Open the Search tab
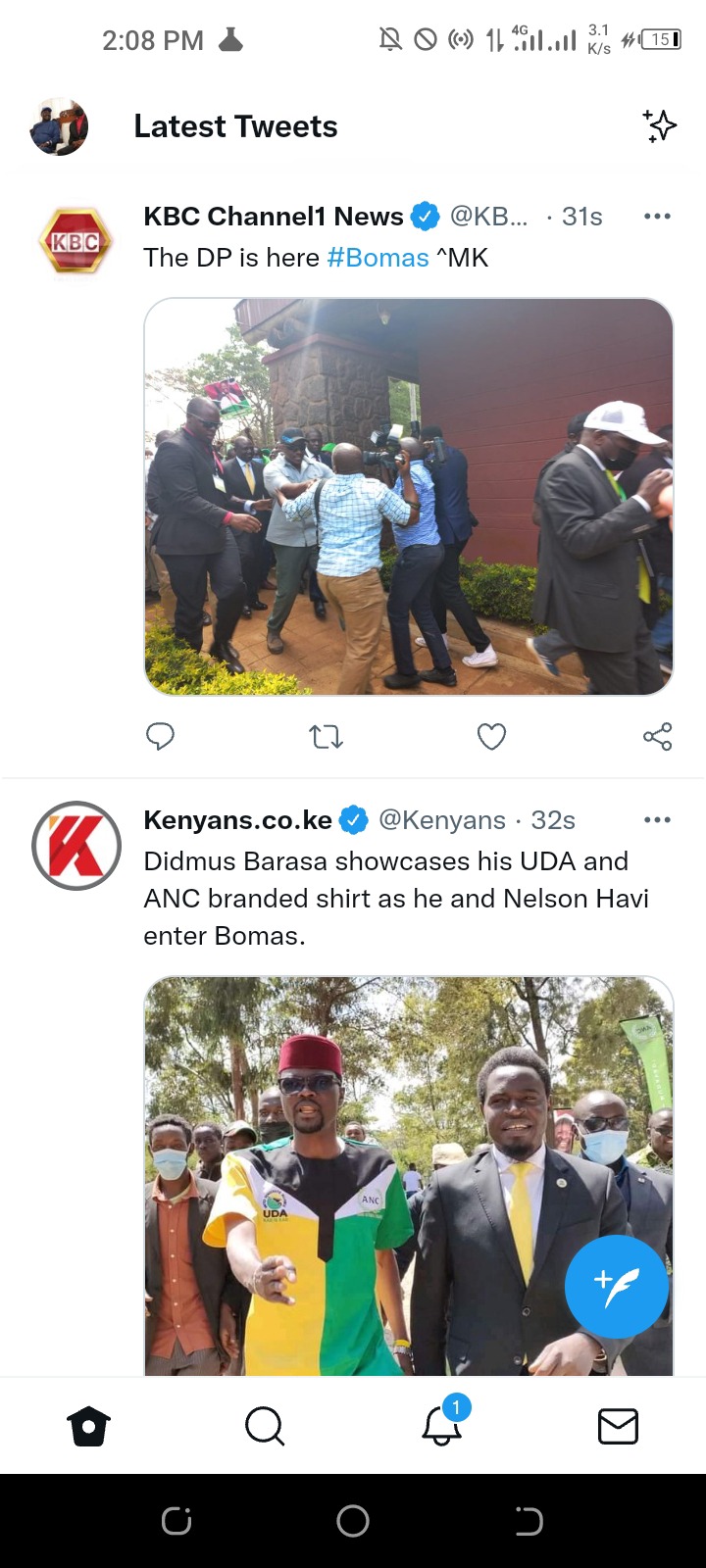 [x=265, y=1426]
